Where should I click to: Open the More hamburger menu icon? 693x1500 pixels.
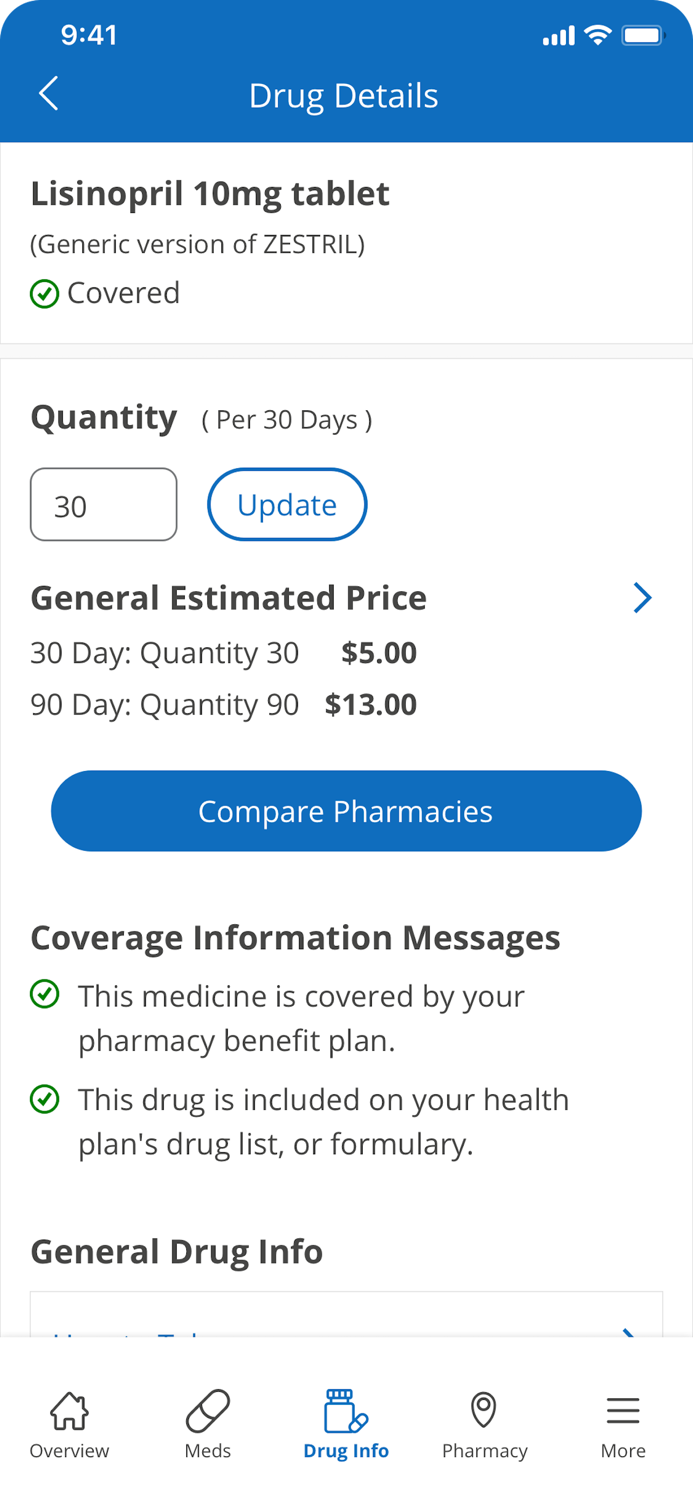point(623,1410)
